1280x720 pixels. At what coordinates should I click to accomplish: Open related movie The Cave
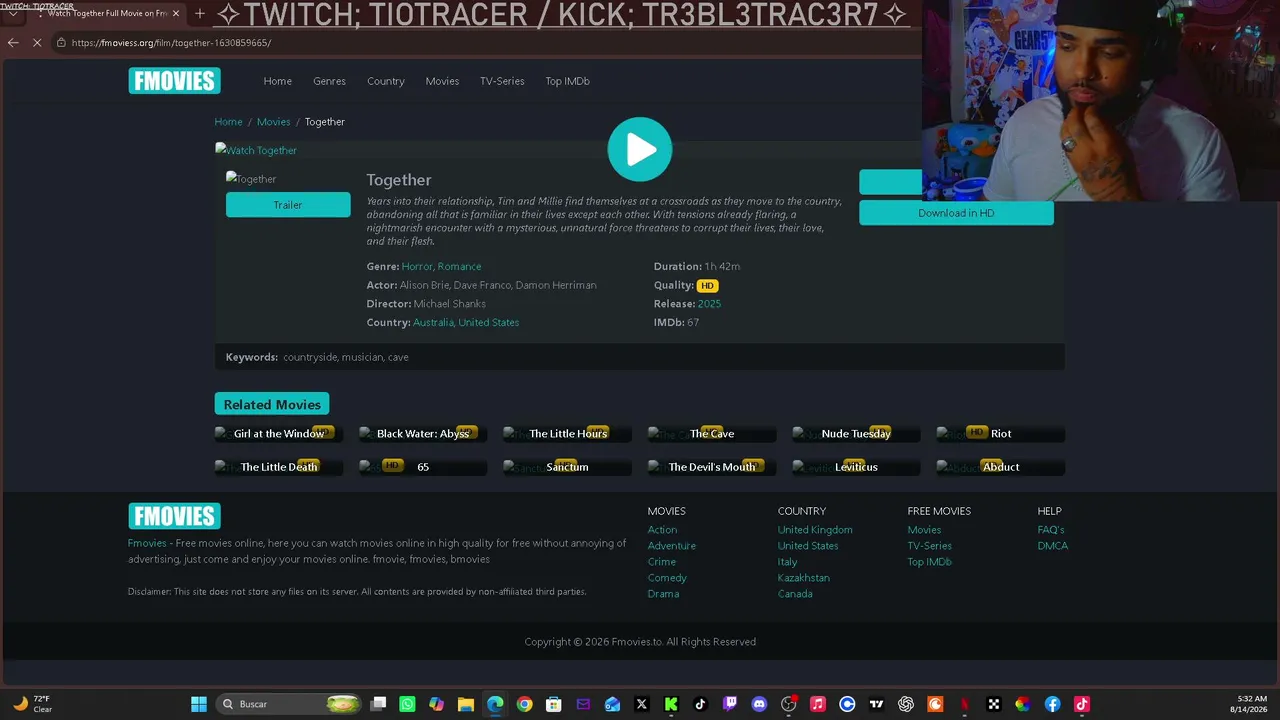tap(712, 434)
